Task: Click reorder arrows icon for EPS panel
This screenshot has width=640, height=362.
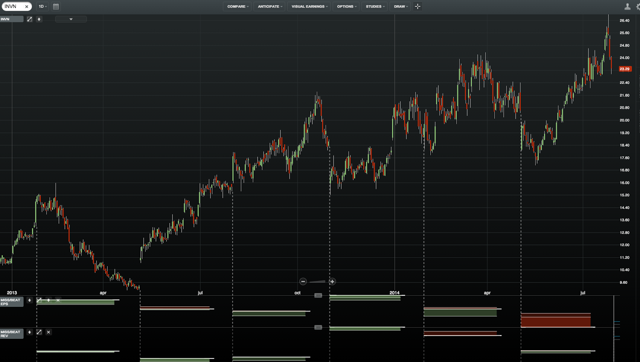Action: click(x=29, y=300)
